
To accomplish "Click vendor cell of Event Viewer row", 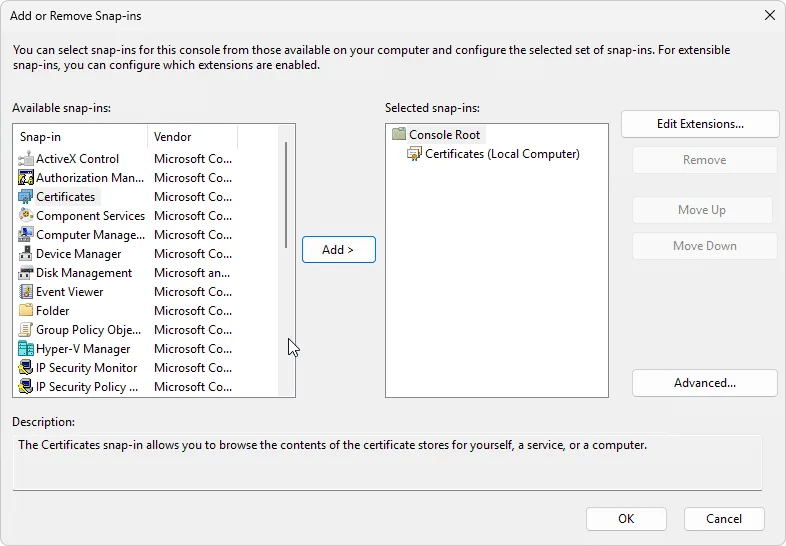I will 193,292.
